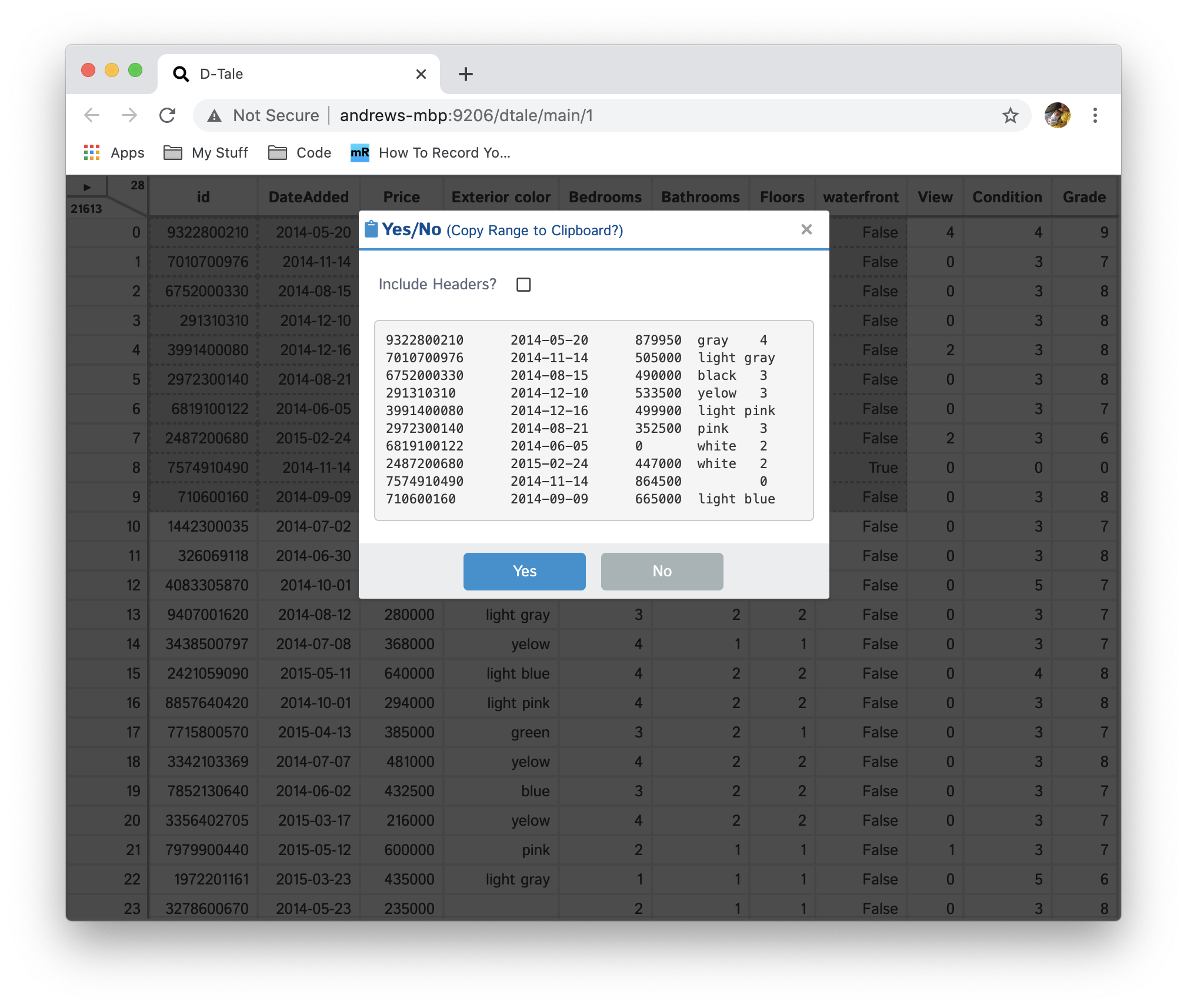Bookmark page using the star icon
The image size is (1187, 1008).
1010,115
